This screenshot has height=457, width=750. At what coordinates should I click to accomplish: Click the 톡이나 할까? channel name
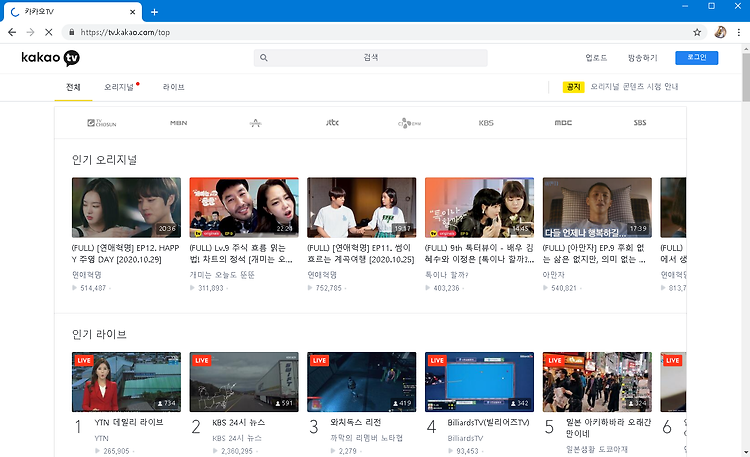click(446, 275)
